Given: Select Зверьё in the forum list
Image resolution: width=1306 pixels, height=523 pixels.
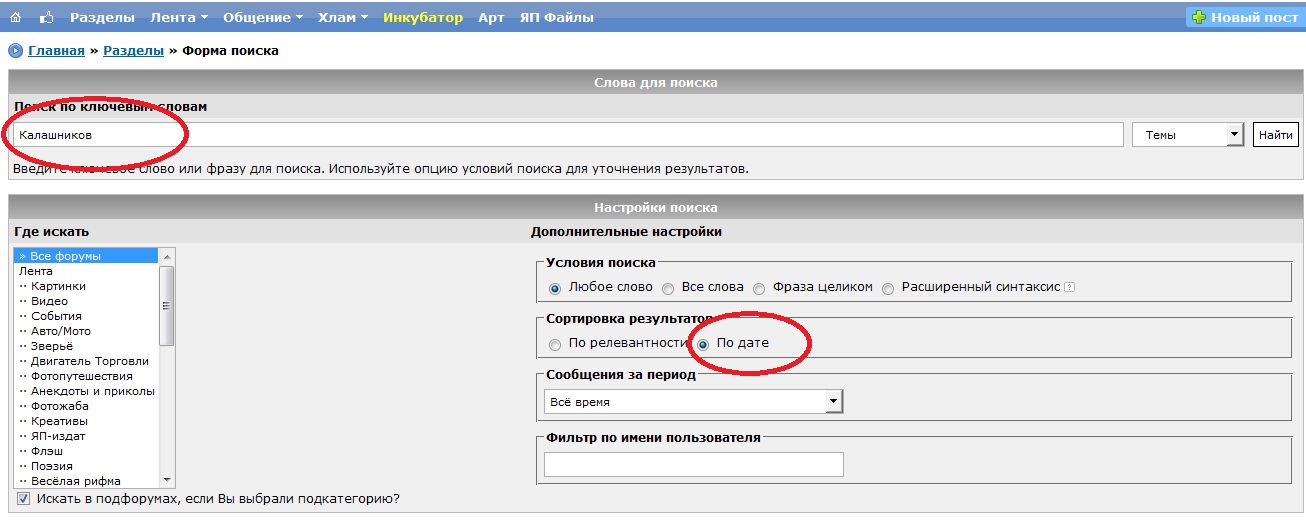Looking at the screenshot, I should pyautogui.click(x=87, y=346).
